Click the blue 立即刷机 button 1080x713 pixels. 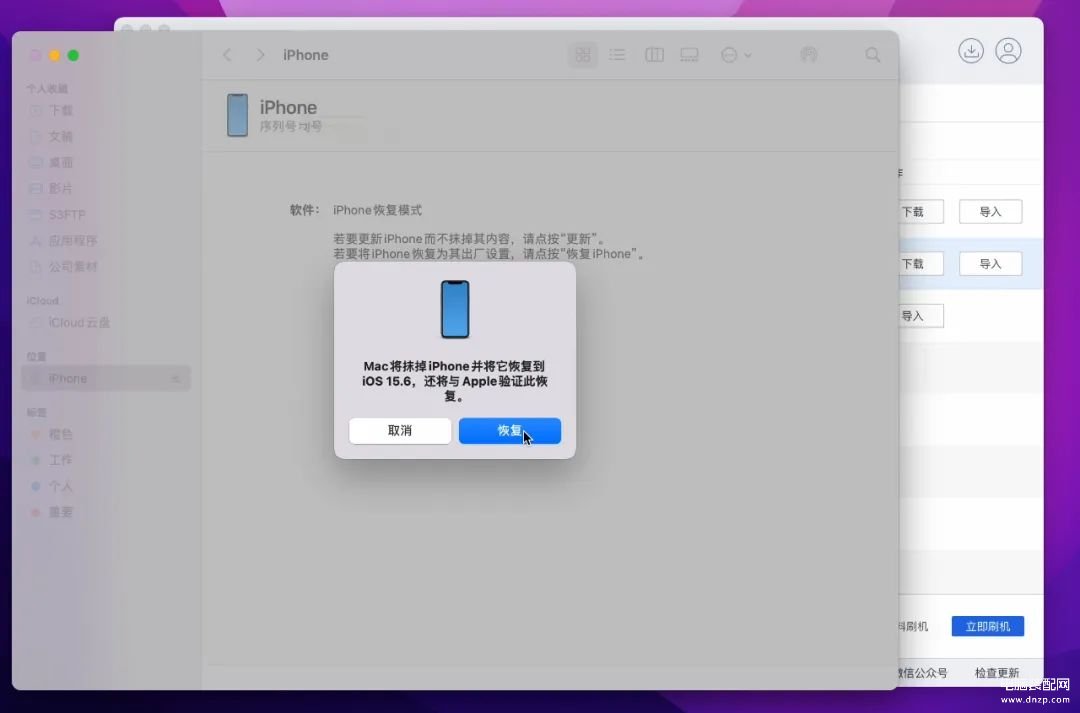click(988, 626)
